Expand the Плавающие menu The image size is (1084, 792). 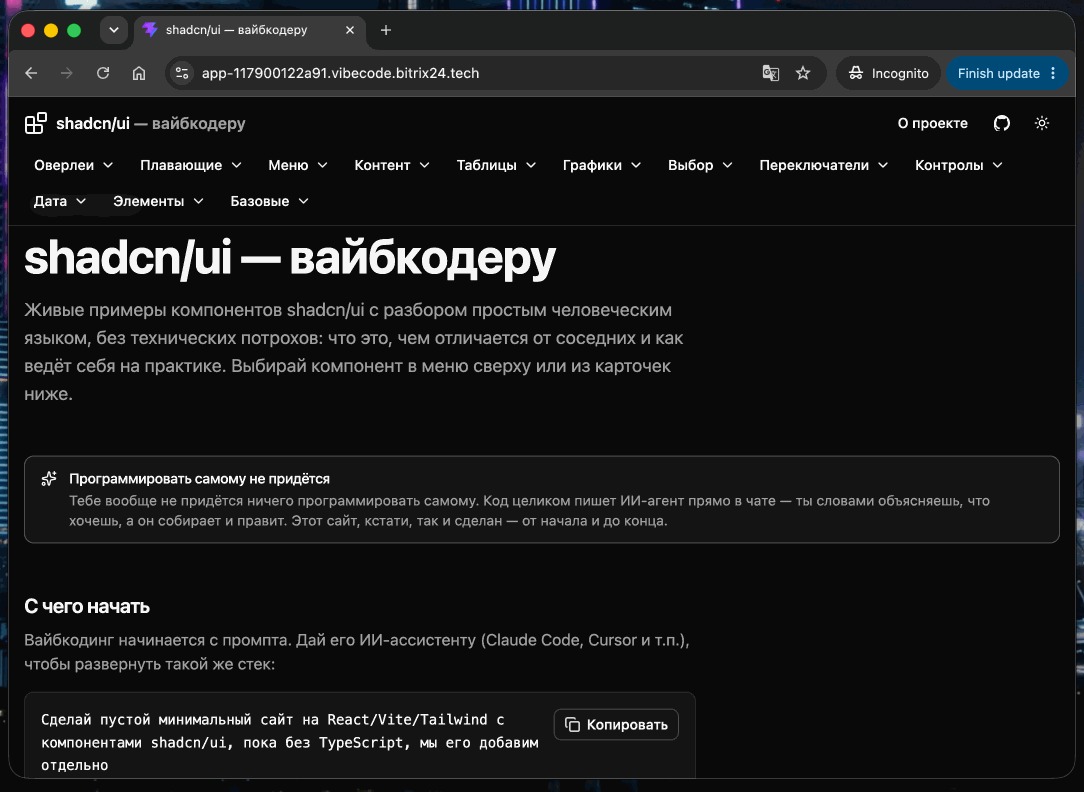(191, 165)
